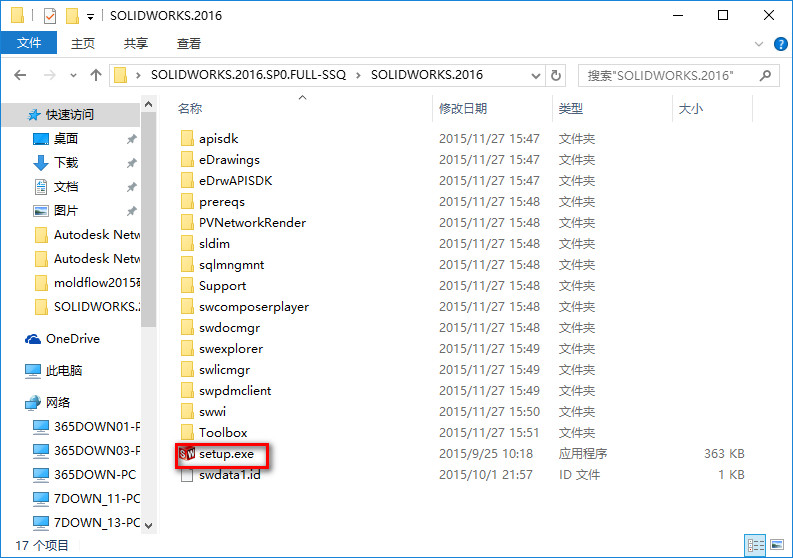
Task: Customize quick access toolbar dropdown arrow
Action: (x=91, y=17)
